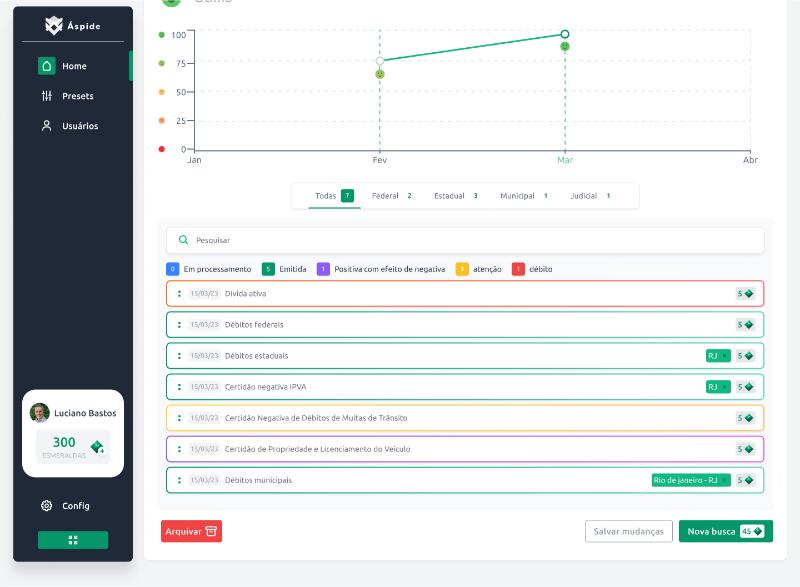
Task: Collapse sidebar with green shrink button
Action: (x=73, y=540)
